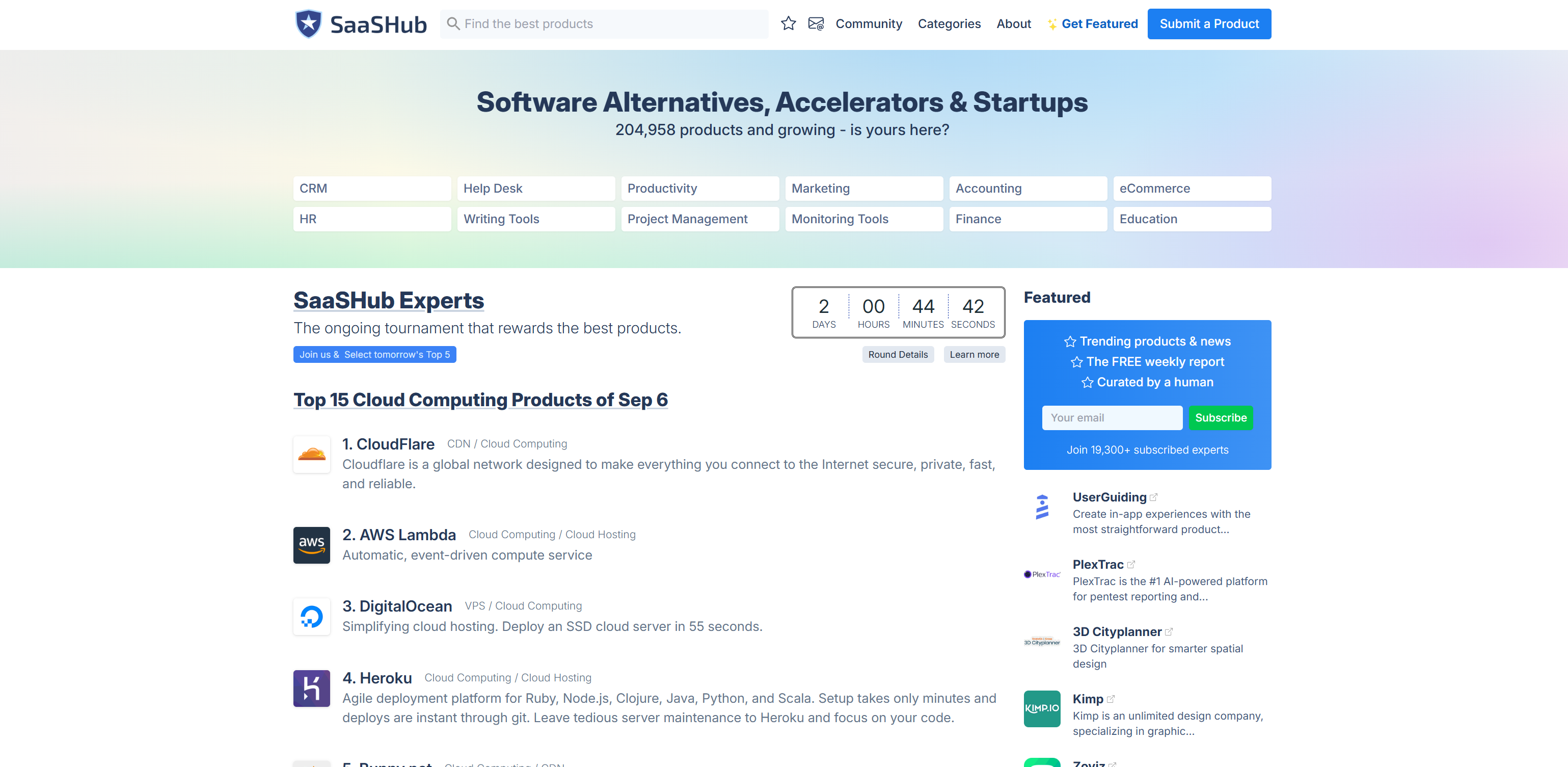
Task: Click the UserGuiding logo
Action: pyautogui.click(x=1042, y=507)
